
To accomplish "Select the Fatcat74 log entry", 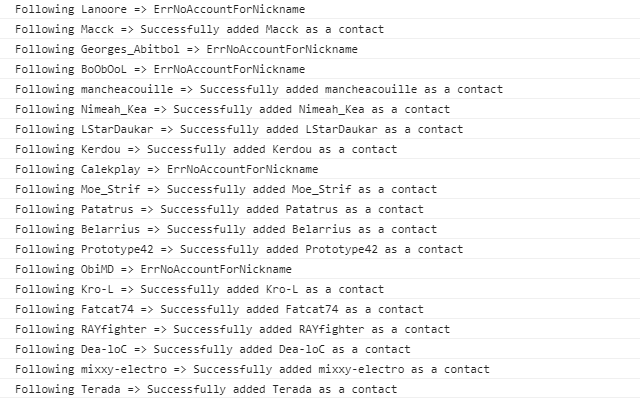I will 219,309.
